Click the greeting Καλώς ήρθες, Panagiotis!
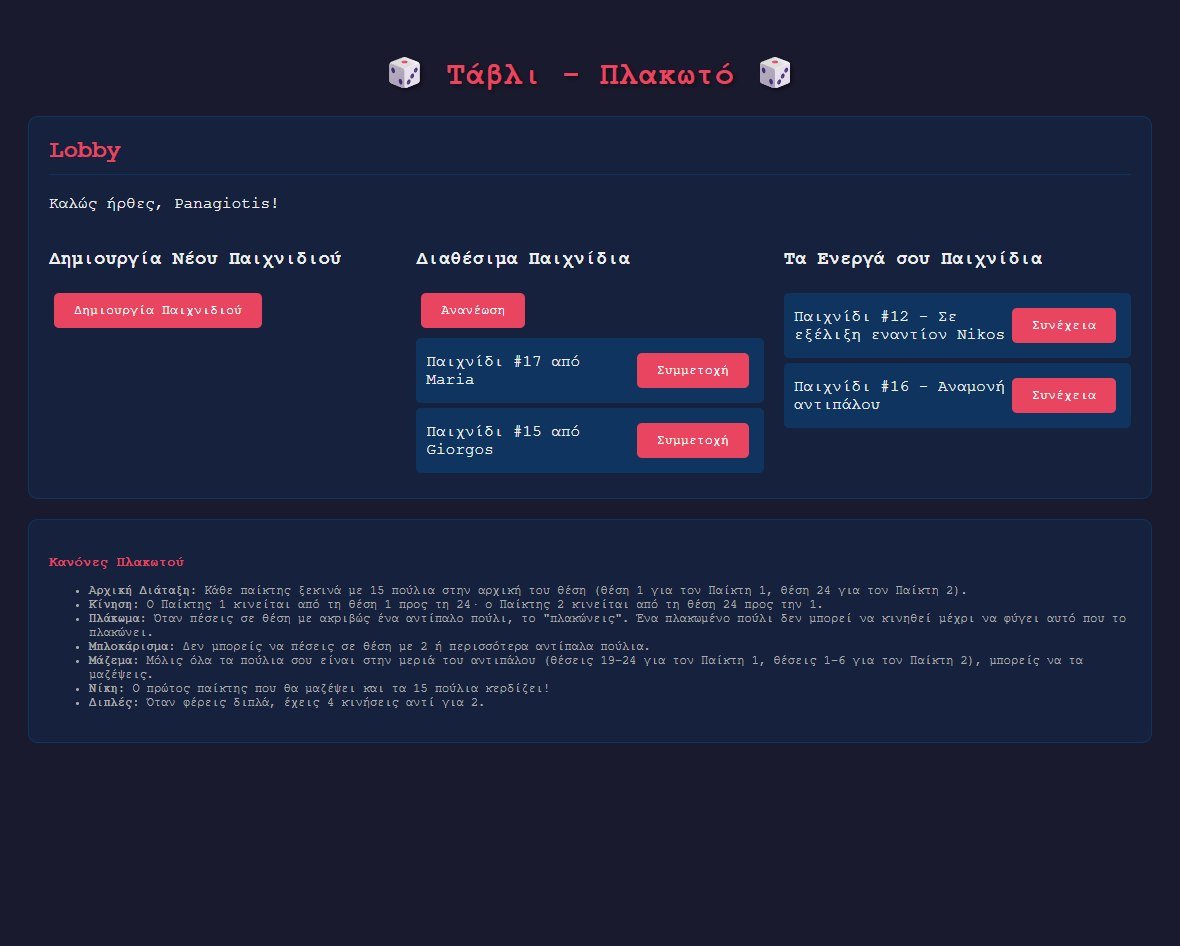 pyautogui.click(x=164, y=203)
